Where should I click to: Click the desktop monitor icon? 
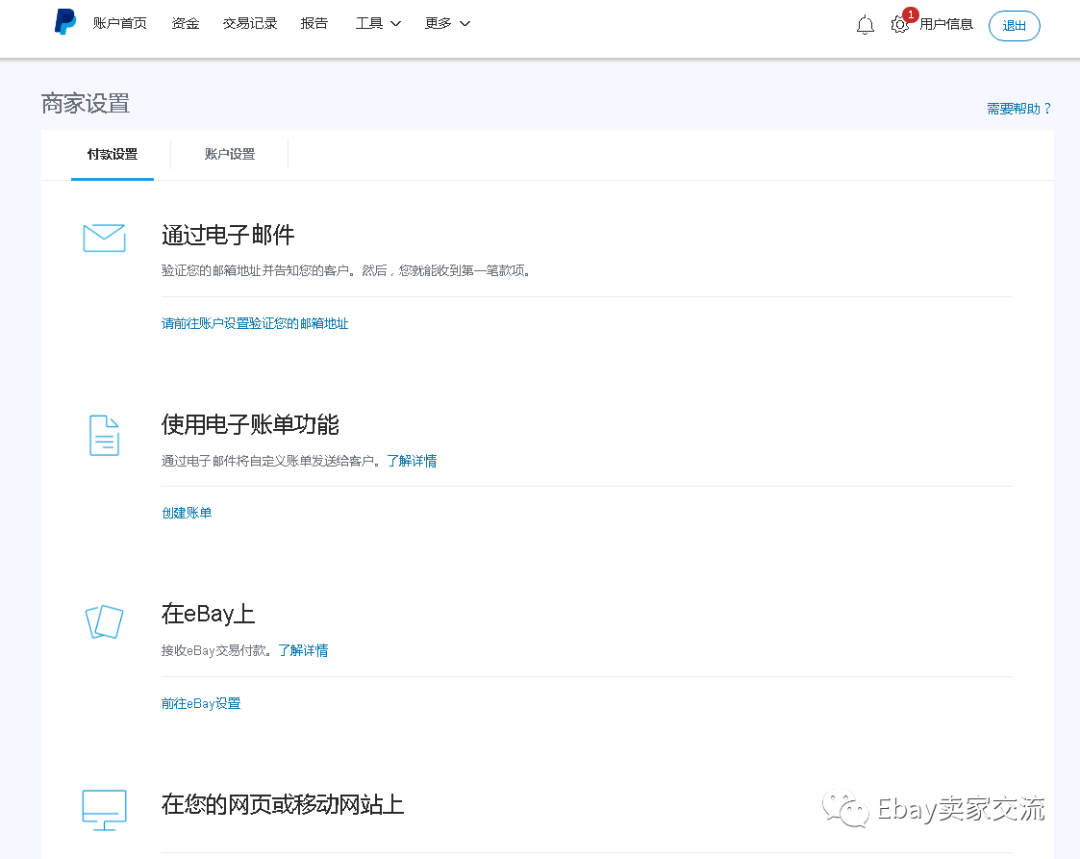pyautogui.click(x=104, y=810)
